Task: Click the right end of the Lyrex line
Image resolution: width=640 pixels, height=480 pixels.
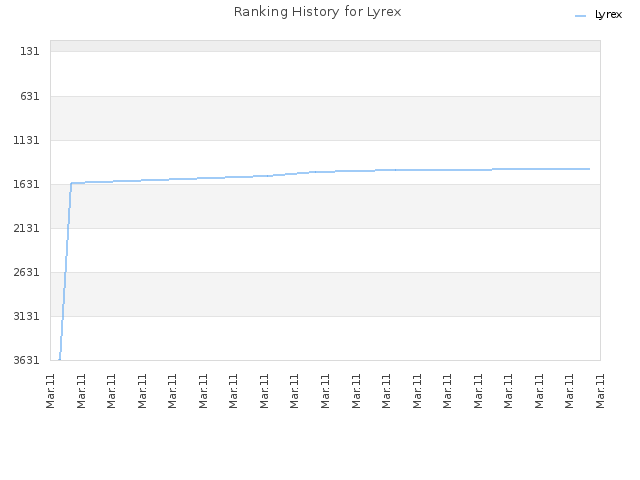Action: coord(589,169)
